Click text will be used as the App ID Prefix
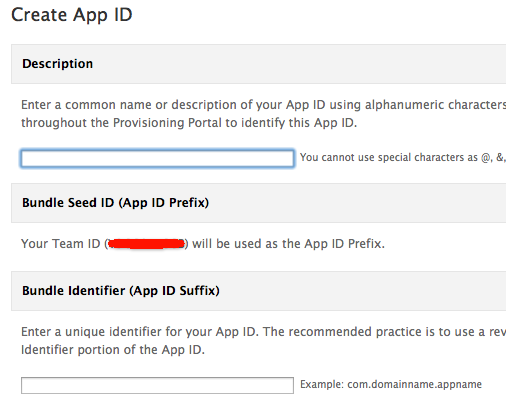Screen dimensions: 506x410 tap(288, 244)
